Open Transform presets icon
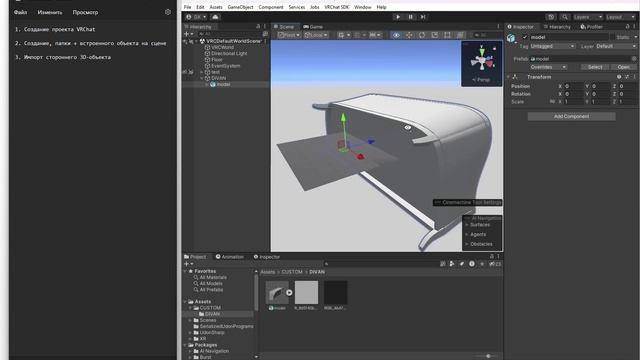 tap(627, 77)
